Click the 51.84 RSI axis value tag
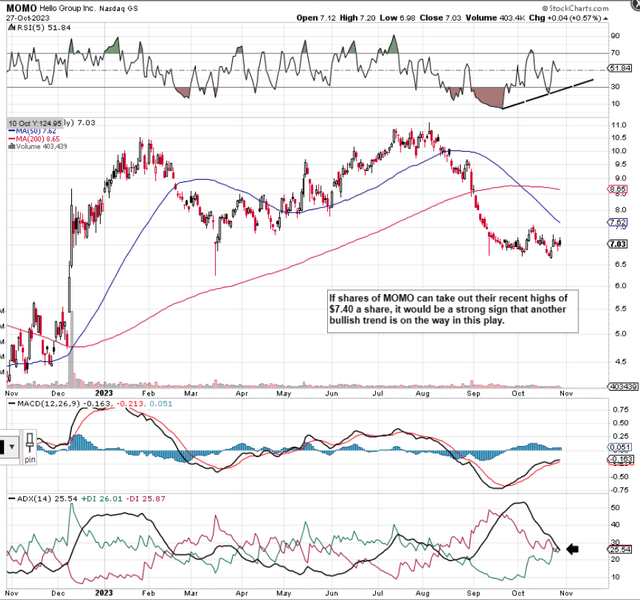This screenshot has height=600, width=640. pyautogui.click(x=620, y=68)
